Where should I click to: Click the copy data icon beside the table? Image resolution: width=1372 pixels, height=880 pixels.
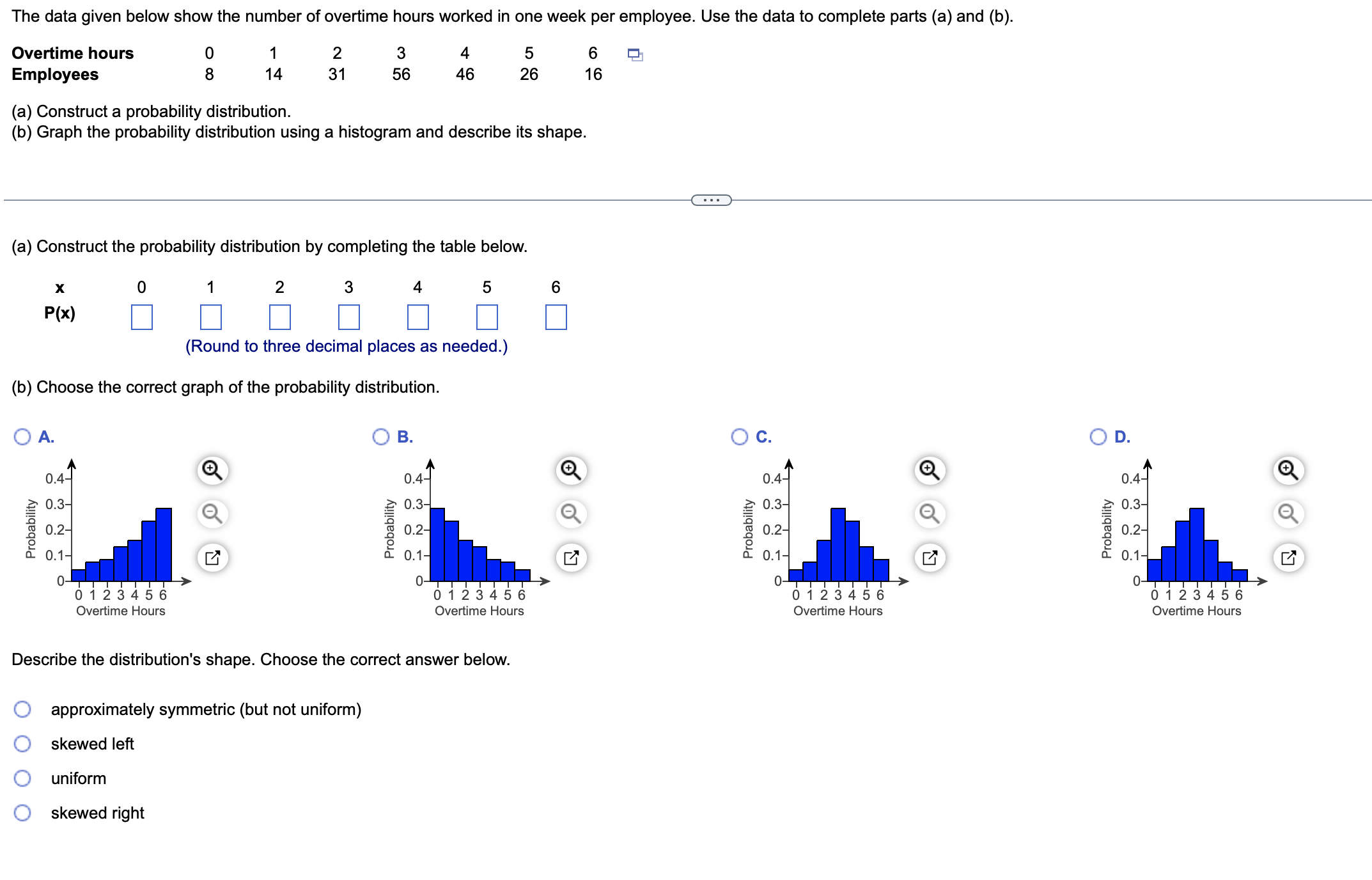635,56
